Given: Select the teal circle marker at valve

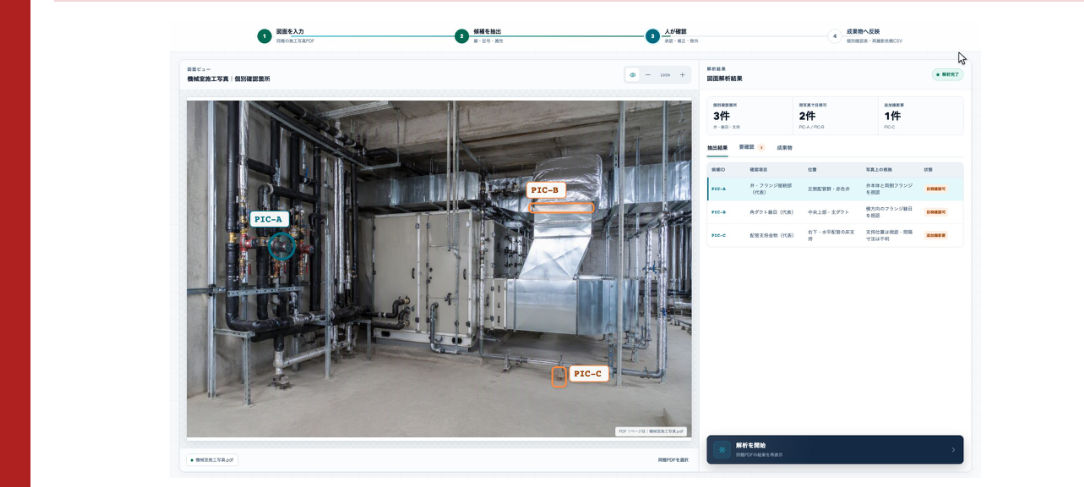Looking at the screenshot, I should point(281,246).
